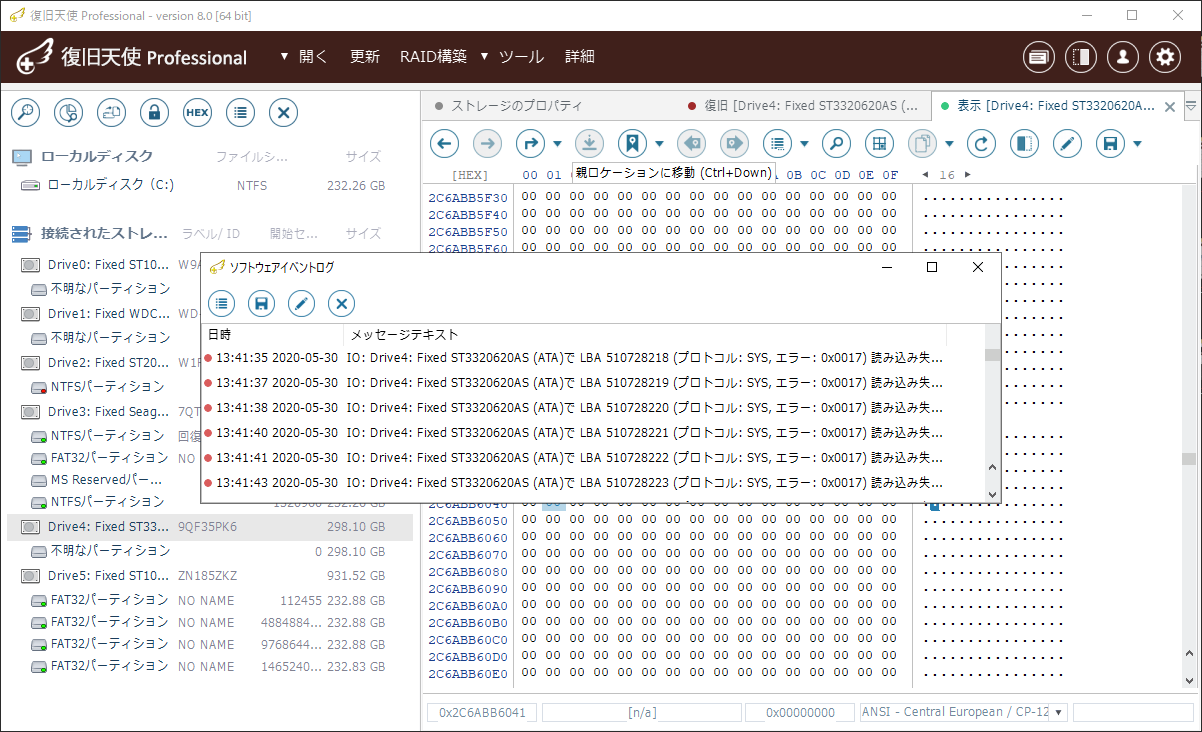The width and height of the screenshot is (1202, 732).
Task: Open the dropdown arrow beside the copy icon
Action: click(x=950, y=144)
